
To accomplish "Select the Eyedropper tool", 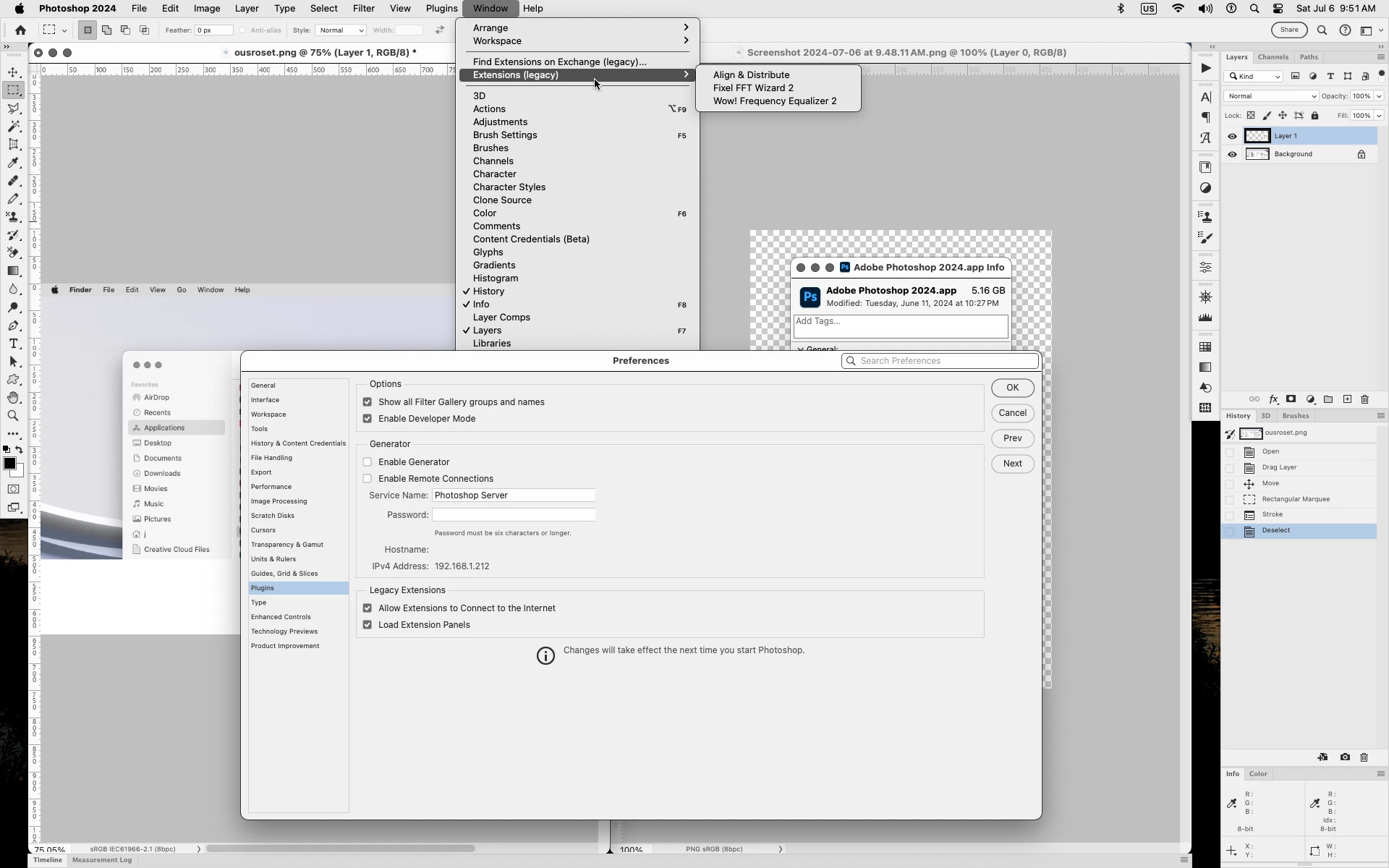I will (x=13, y=163).
